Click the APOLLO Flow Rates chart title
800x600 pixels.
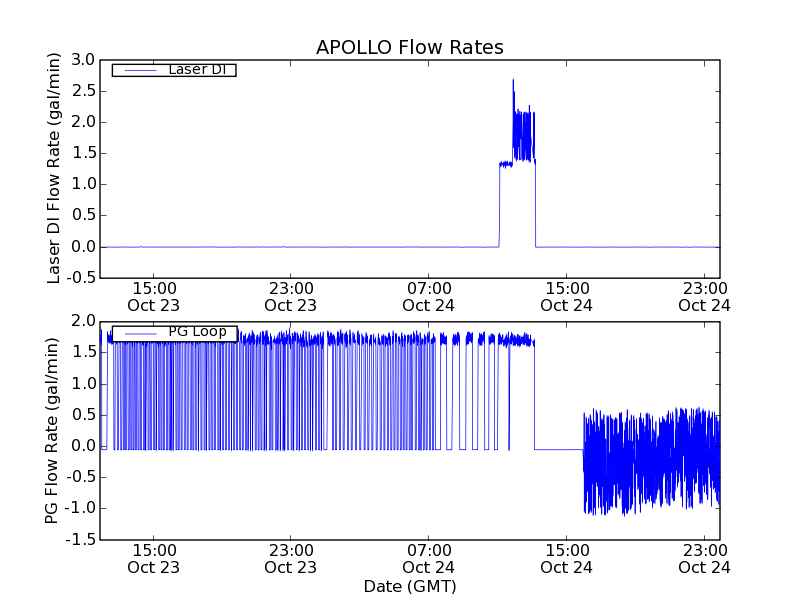410,47
